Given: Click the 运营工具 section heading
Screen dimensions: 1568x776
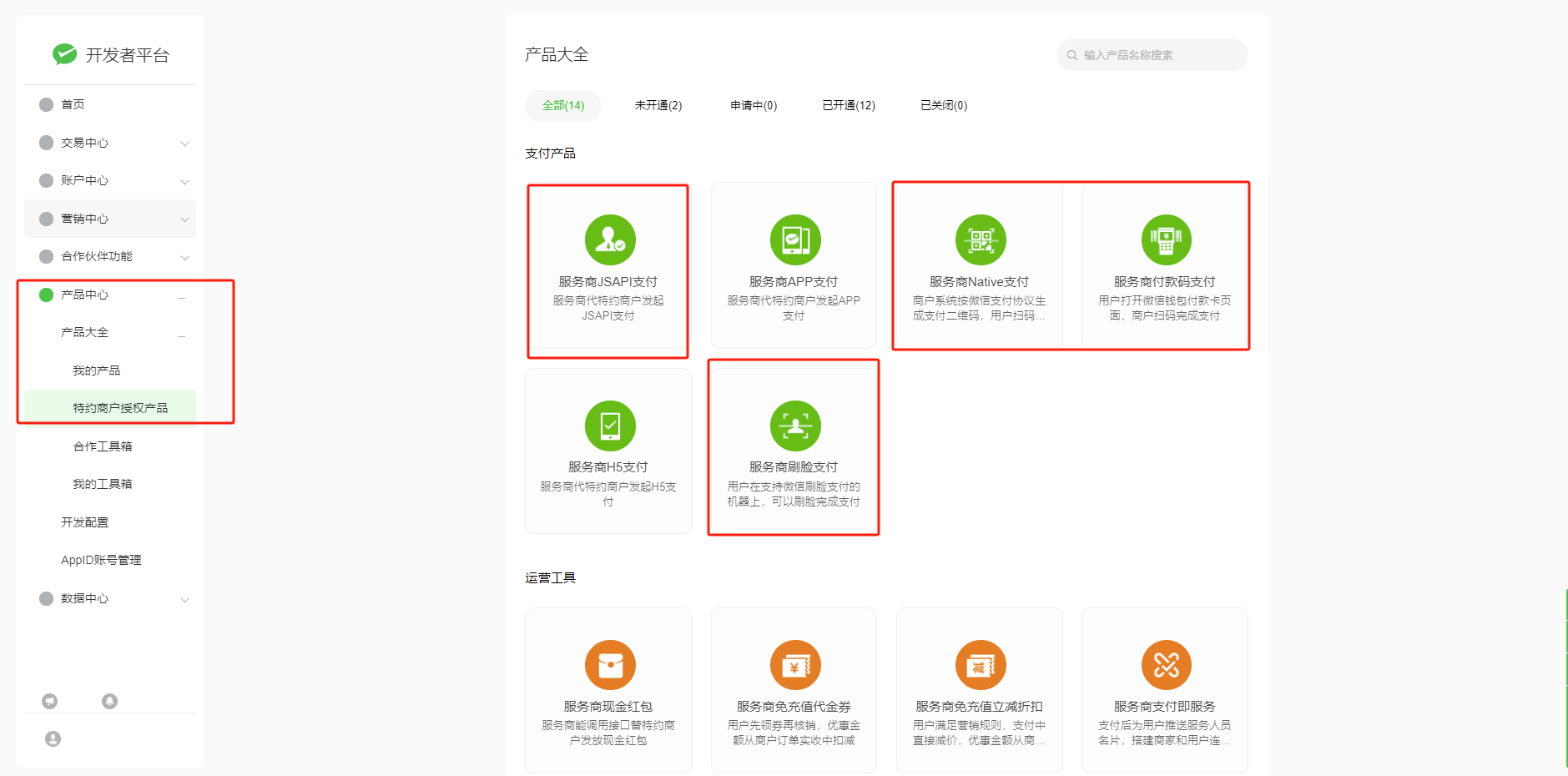Looking at the screenshot, I should click(550, 578).
